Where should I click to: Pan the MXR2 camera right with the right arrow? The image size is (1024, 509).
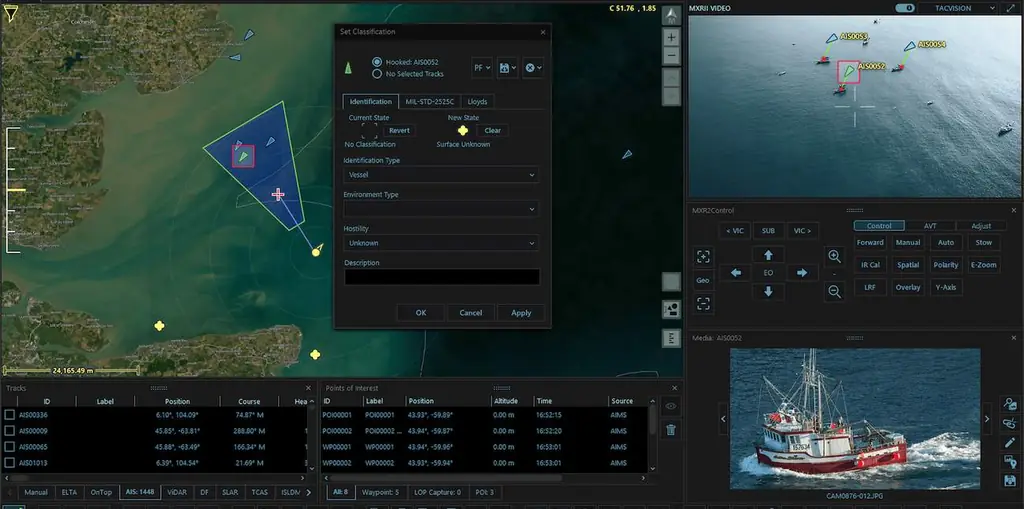click(x=801, y=273)
